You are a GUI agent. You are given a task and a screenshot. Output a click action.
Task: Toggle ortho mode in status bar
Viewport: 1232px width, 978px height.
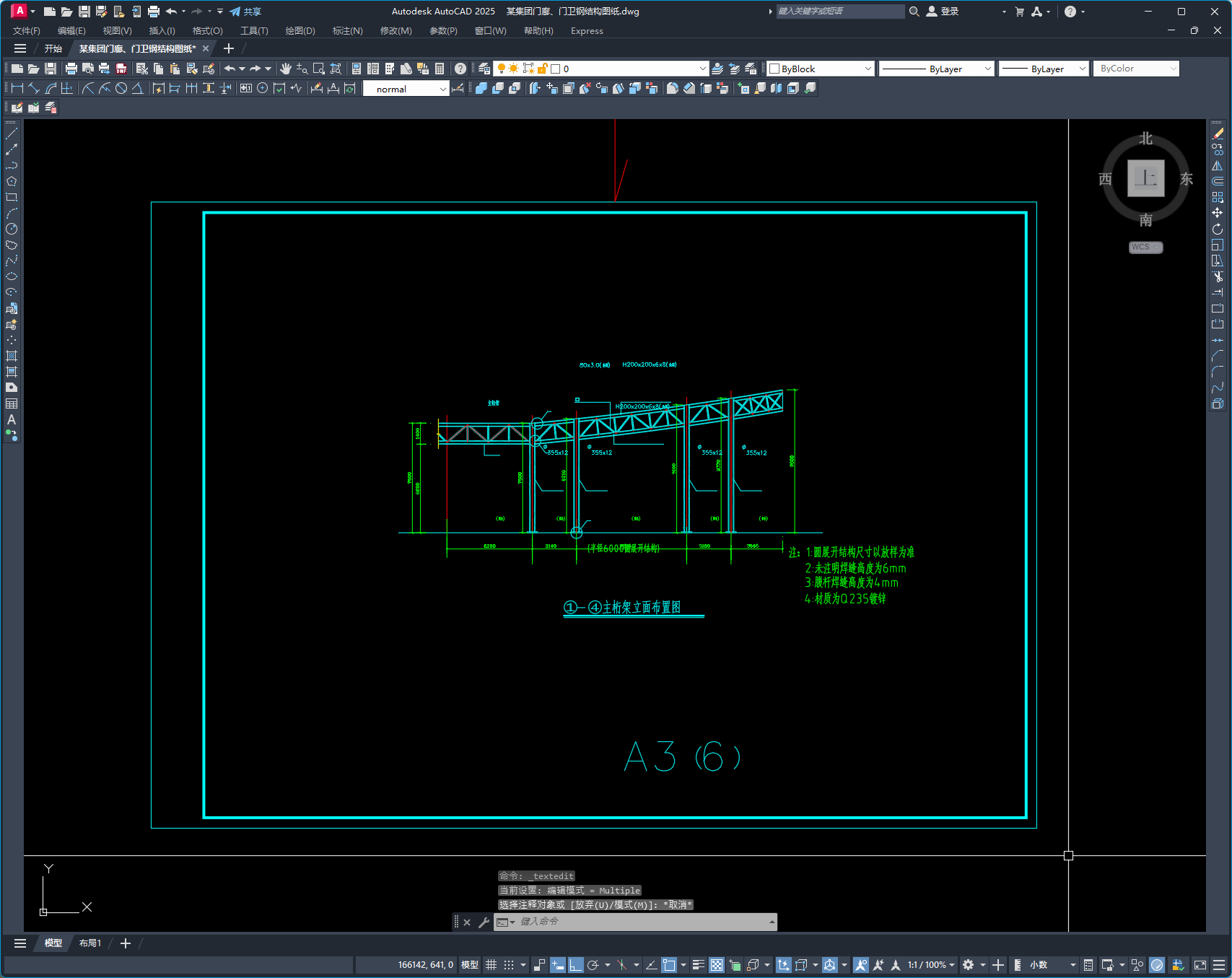575,965
